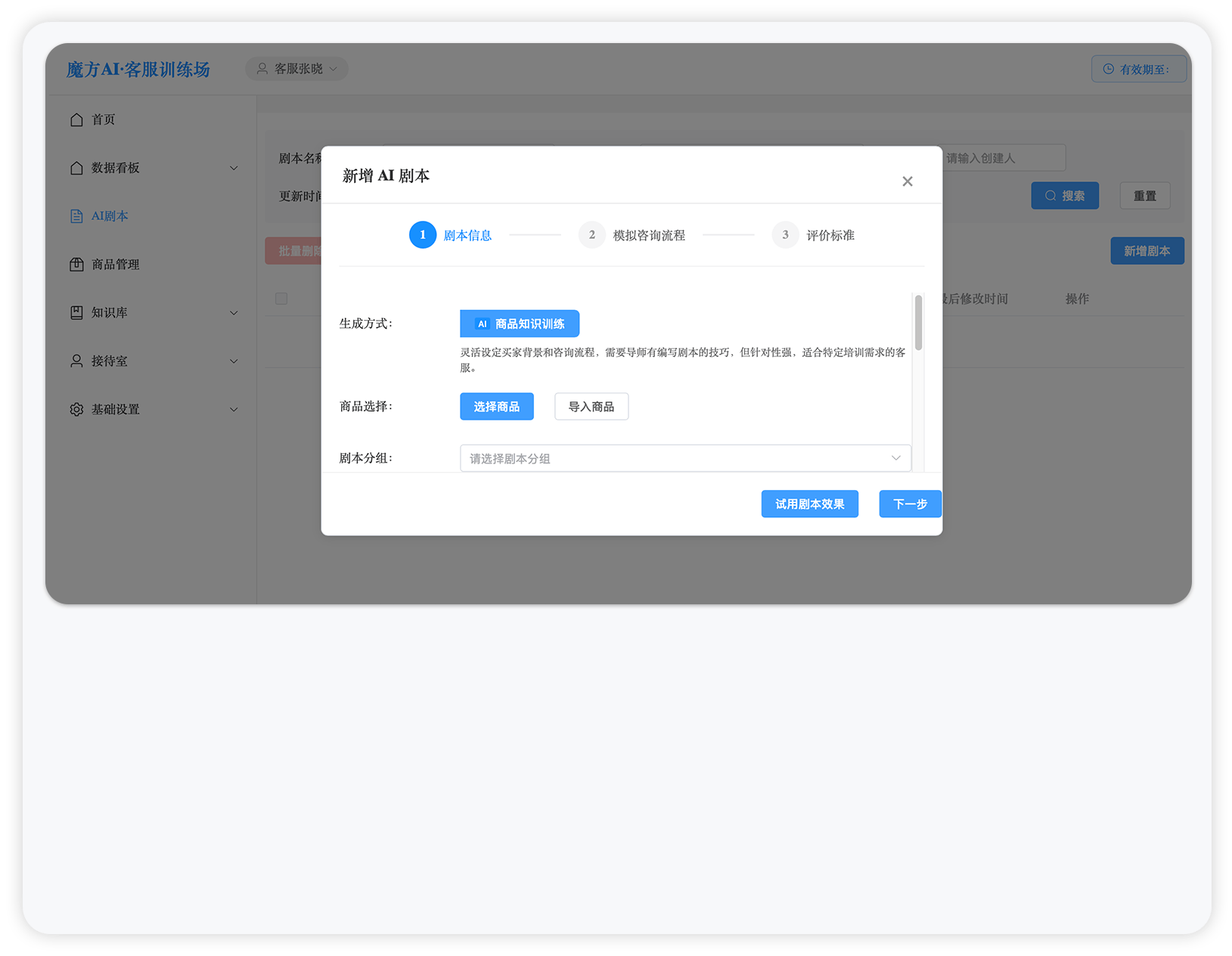The width and height of the screenshot is (1232, 956).
Task: Close the 新增 AI 剧本 dialog
Action: [x=907, y=182]
